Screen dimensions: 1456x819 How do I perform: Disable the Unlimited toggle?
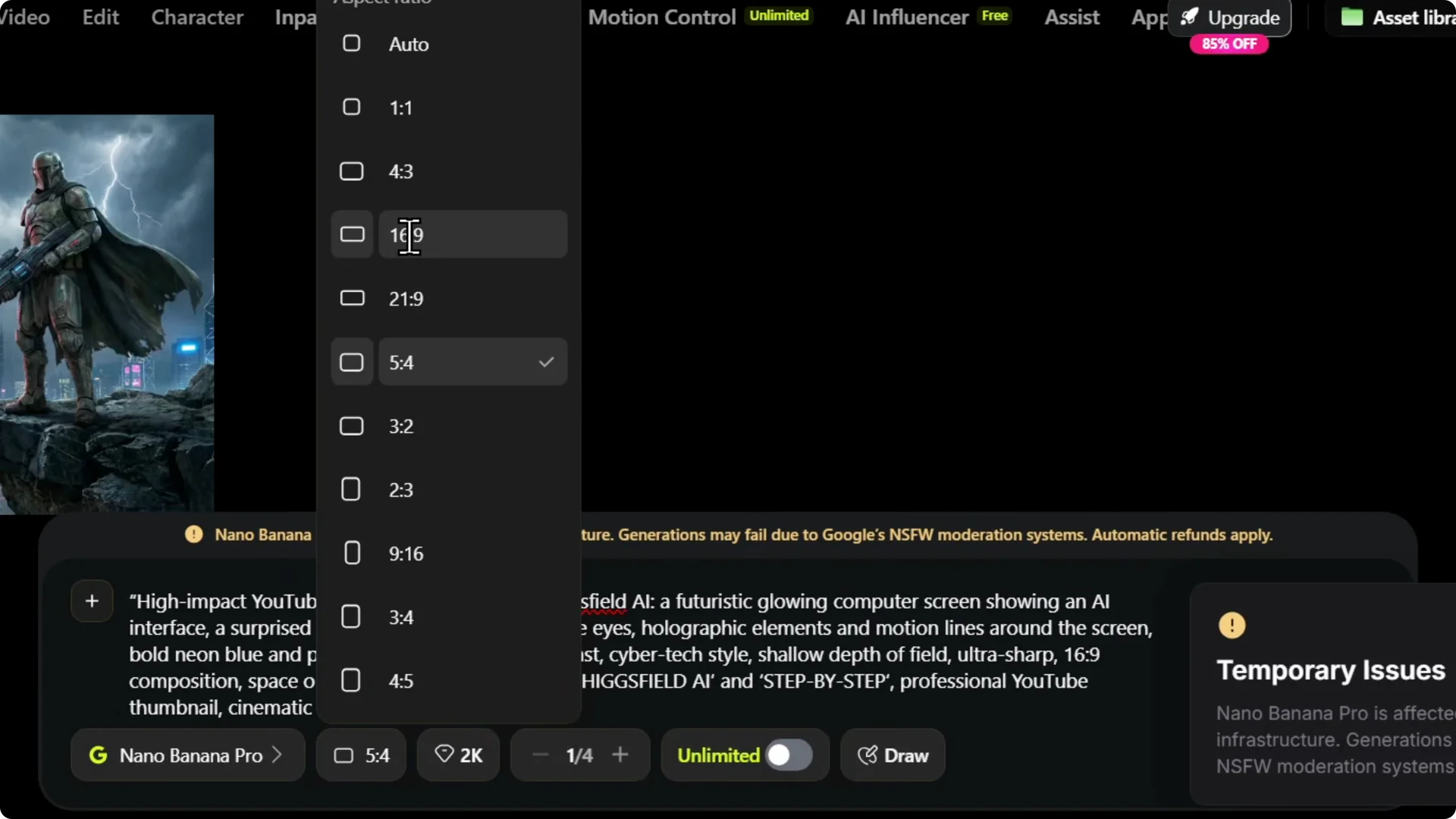789,755
